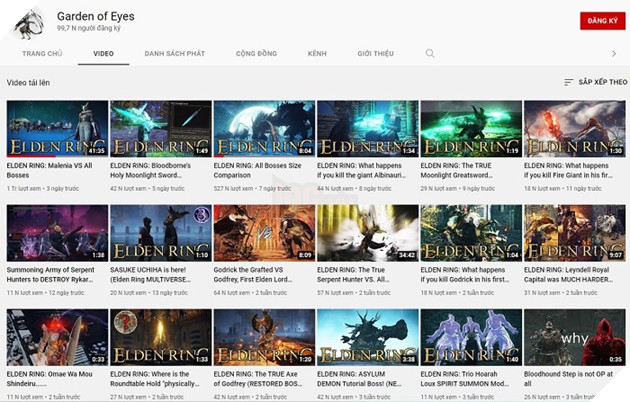Select the VIDEO tab

click(104, 53)
